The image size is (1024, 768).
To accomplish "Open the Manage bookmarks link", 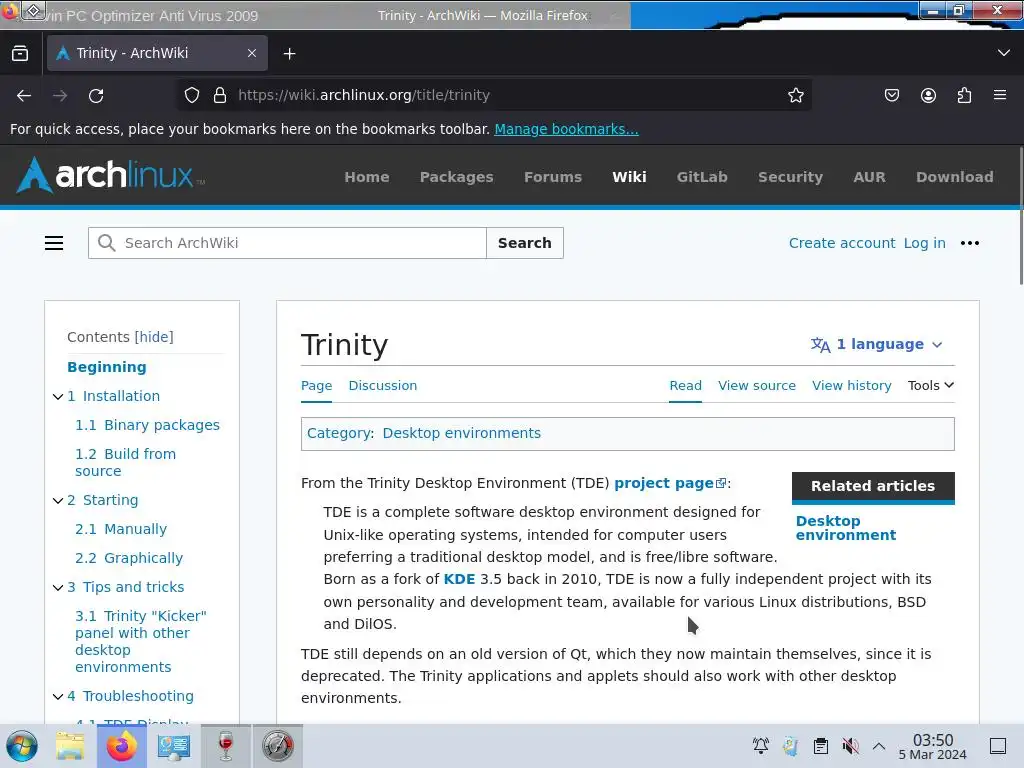I will click(566, 129).
